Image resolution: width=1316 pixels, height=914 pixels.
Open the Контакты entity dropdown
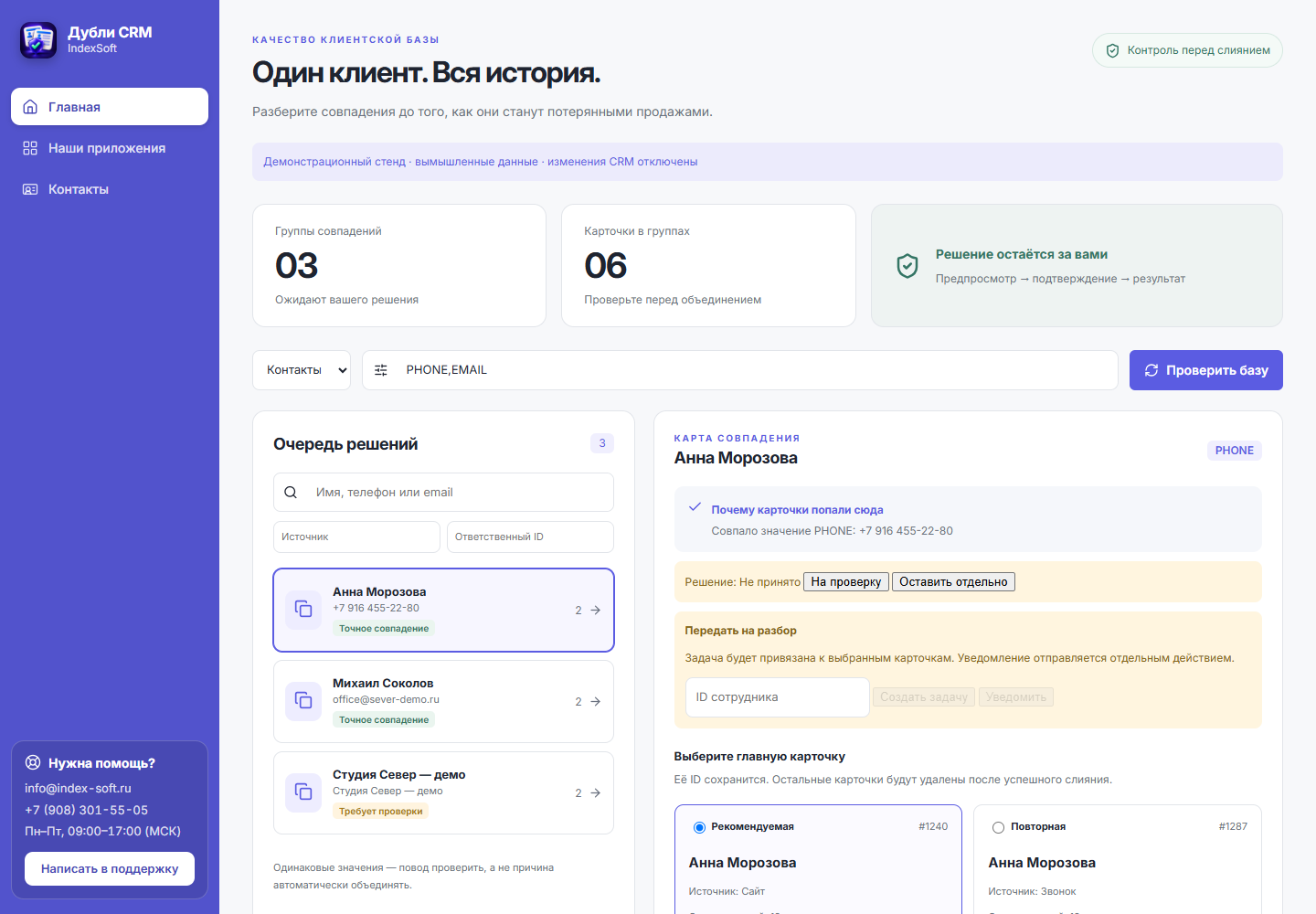(302, 370)
